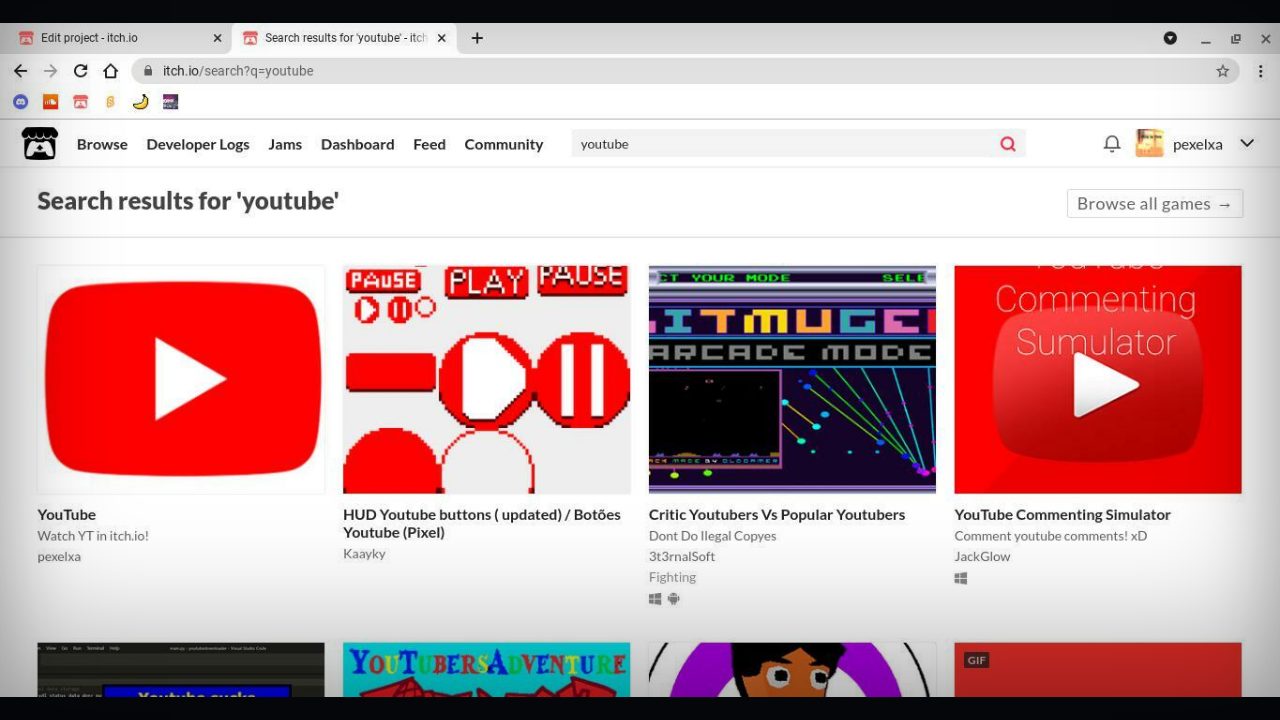Click author link '3t3rnalSoft'
This screenshot has height=720, width=1280.
[682, 557]
